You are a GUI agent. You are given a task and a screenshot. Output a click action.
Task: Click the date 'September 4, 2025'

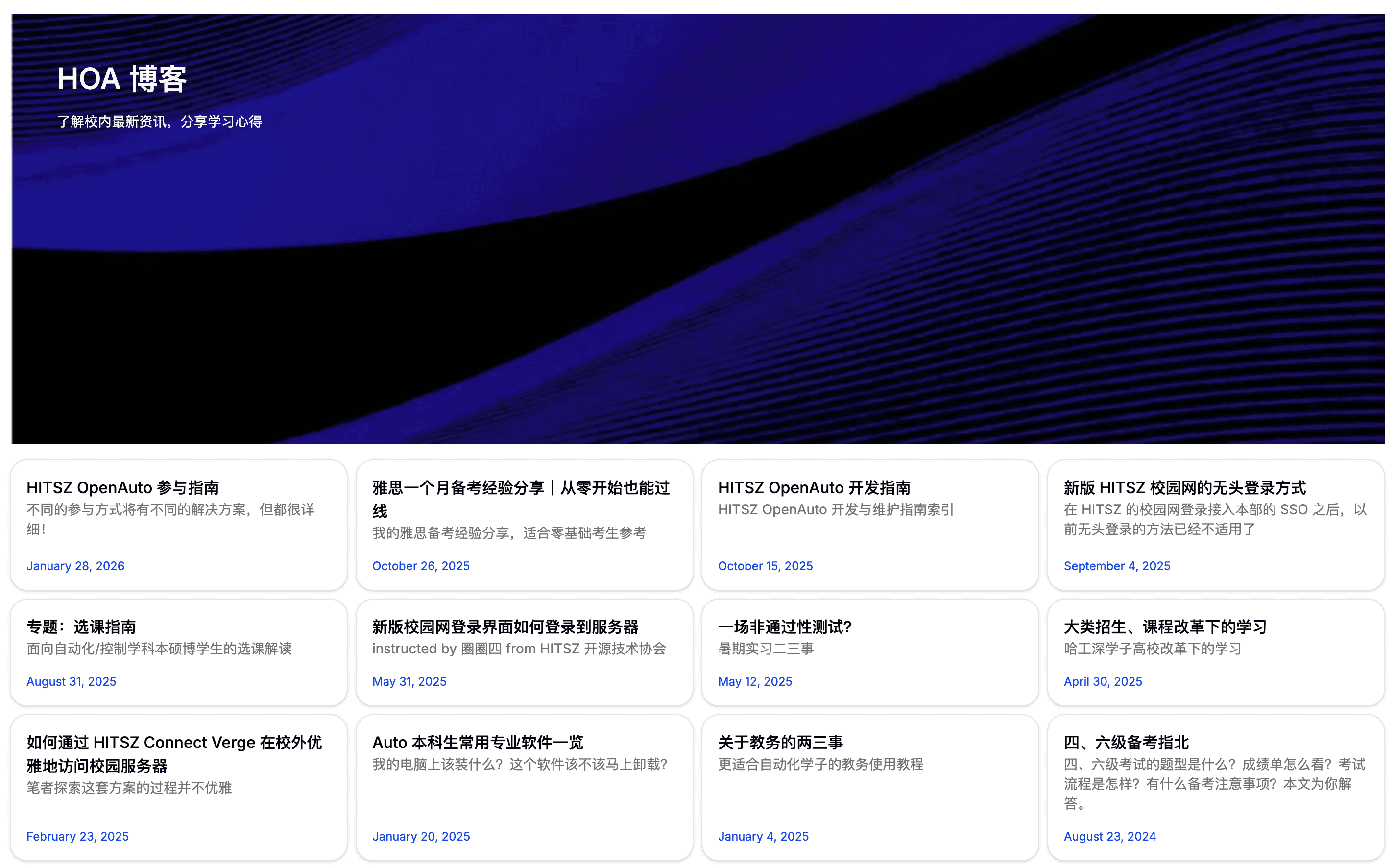coord(1117,565)
